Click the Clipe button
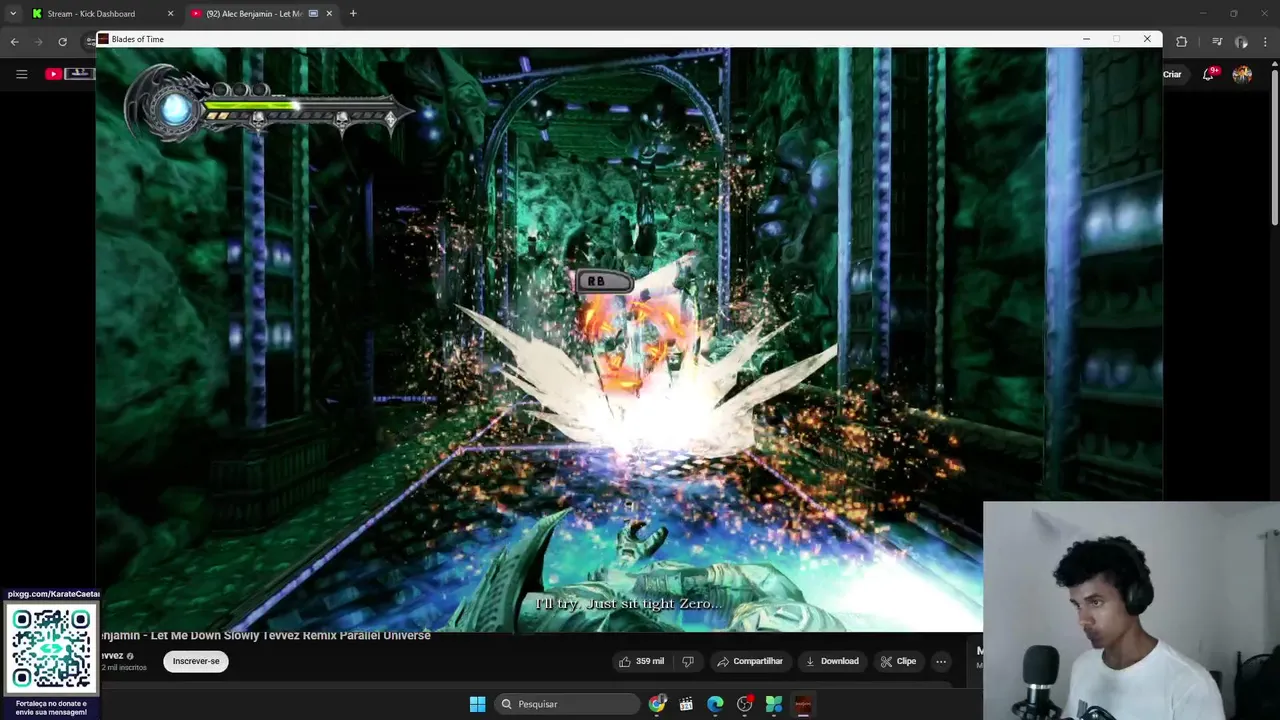The height and width of the screenshot is (720, 1280). click(898, 661)
